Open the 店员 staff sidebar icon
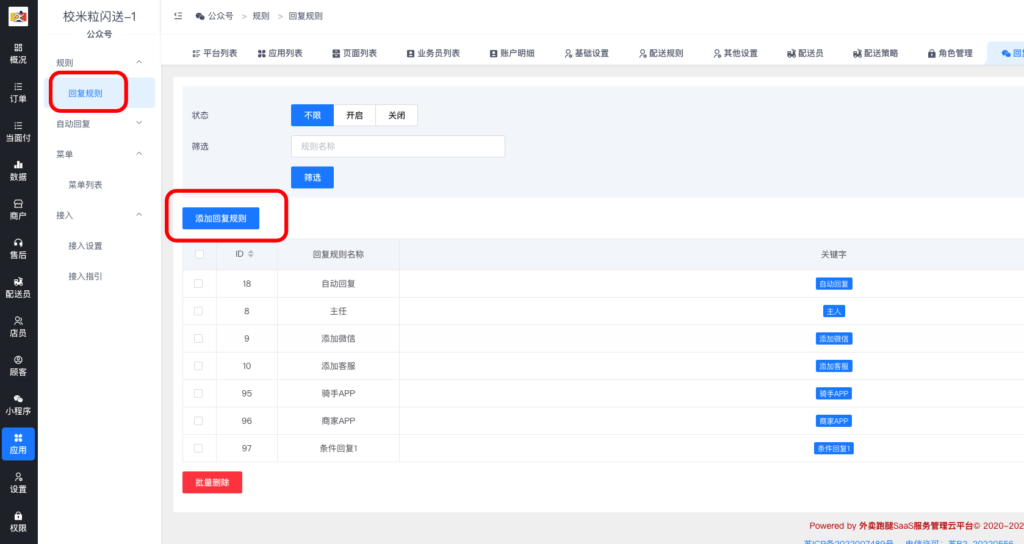 (x=18, y=327)
